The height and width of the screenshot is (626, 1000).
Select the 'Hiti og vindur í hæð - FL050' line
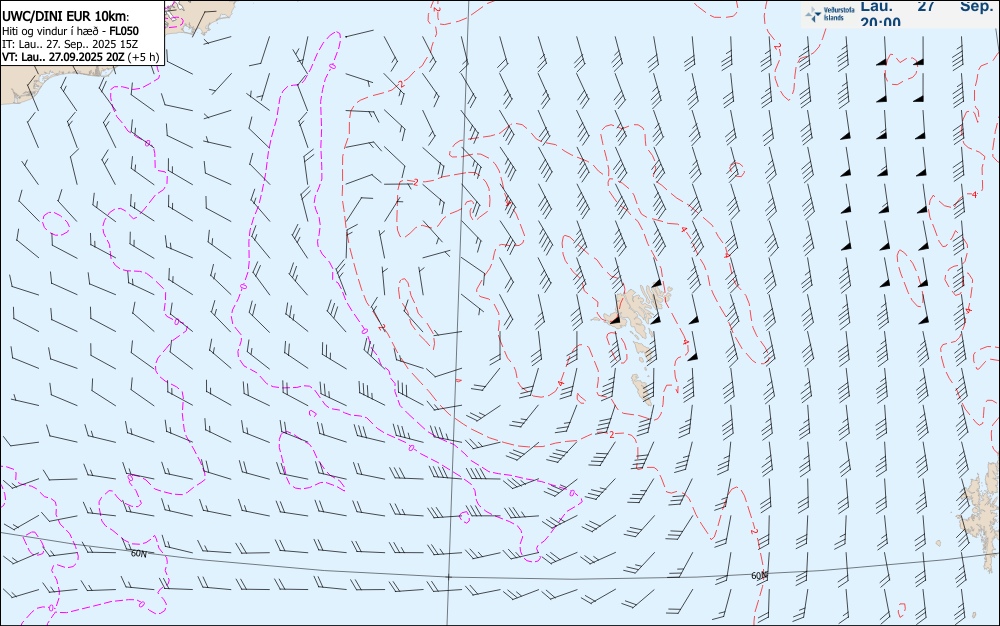pos(70,31)
